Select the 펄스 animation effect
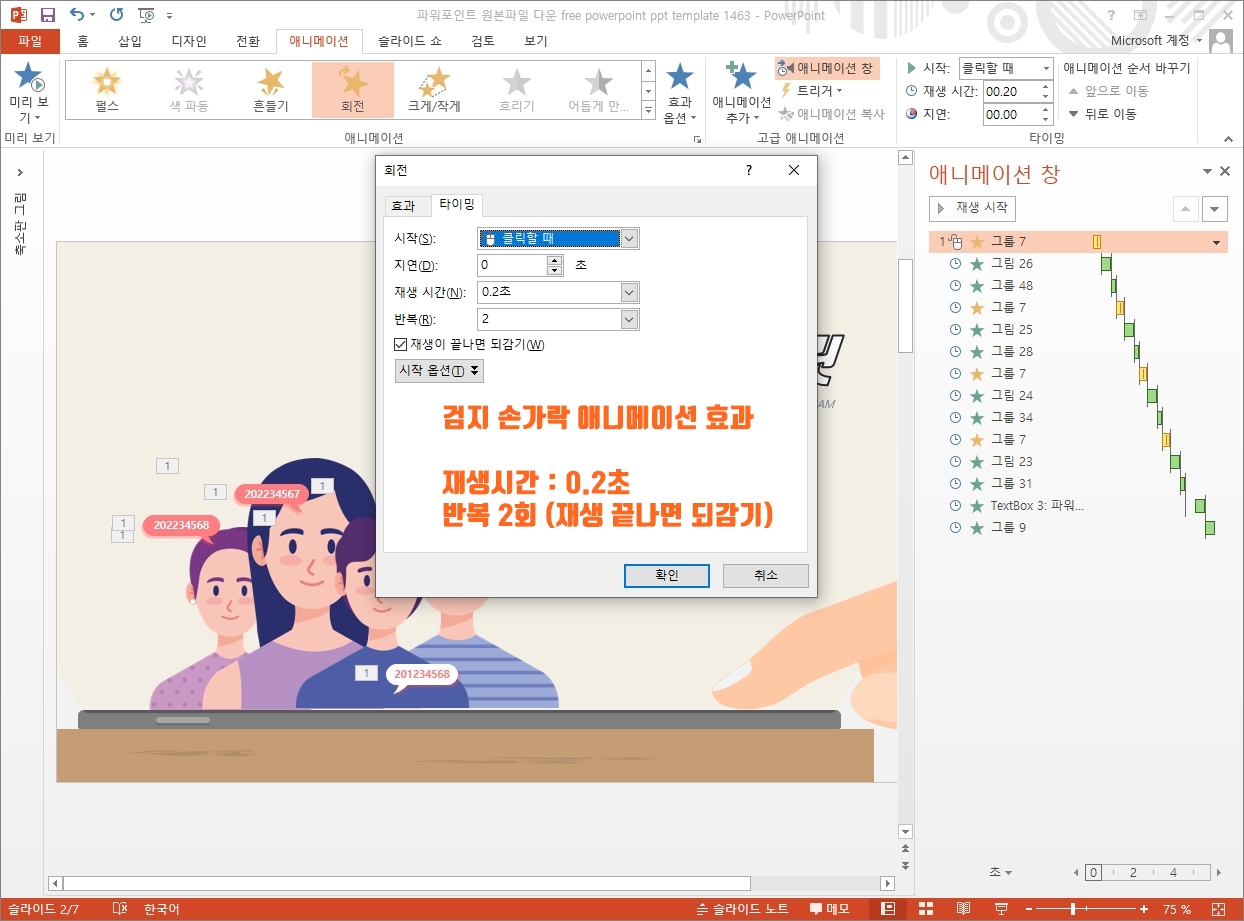Image resolution: width=1244 pixels, height=921 pixels. (106, 90)
